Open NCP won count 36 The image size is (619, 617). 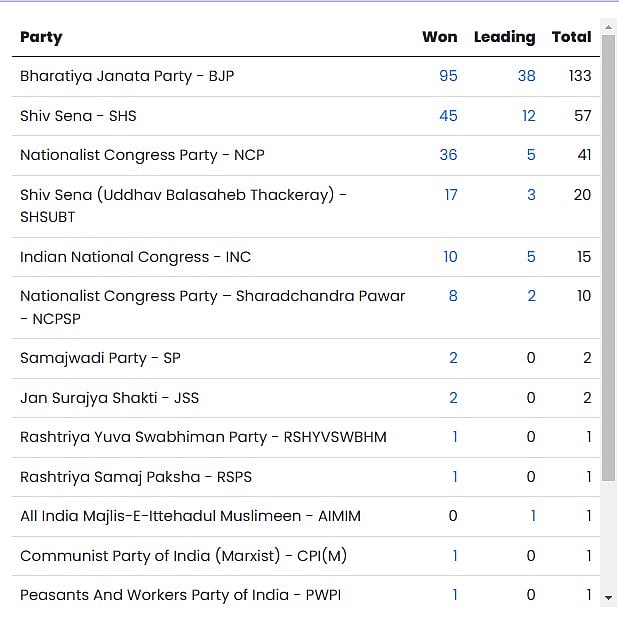(448, 155)
